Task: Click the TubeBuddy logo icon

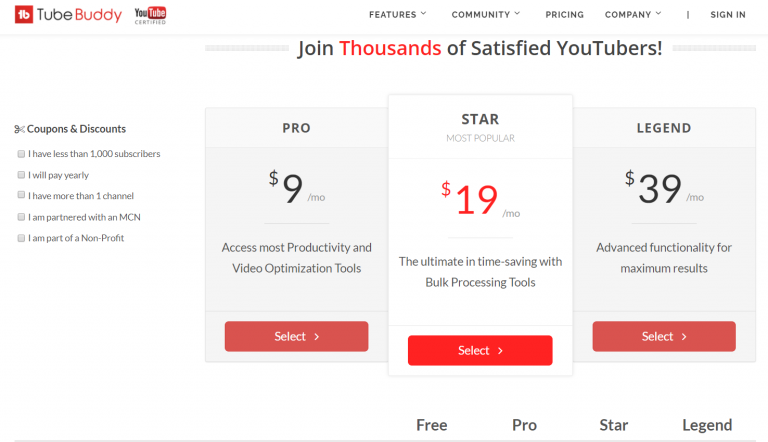Action: pos(24,15)
